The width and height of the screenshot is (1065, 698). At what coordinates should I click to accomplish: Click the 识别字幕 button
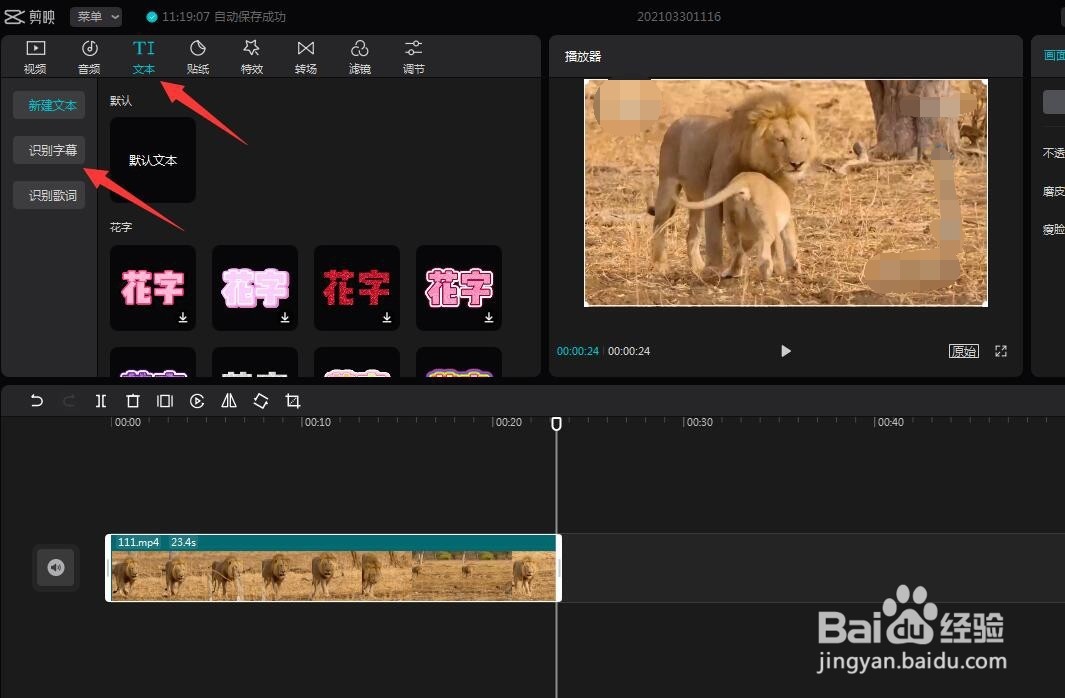coord(49,150)
